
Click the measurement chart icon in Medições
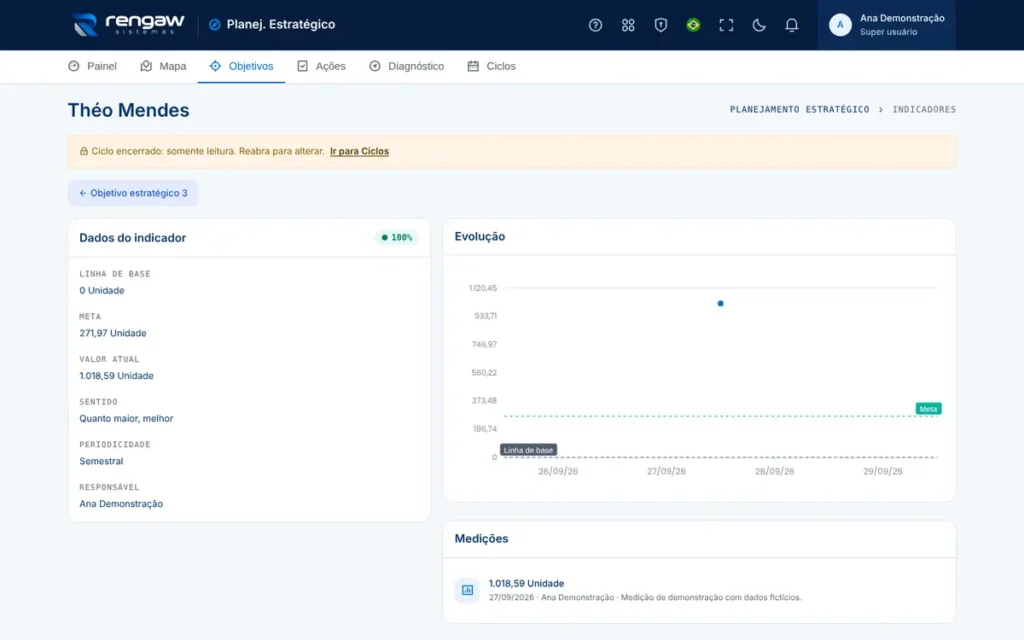[x=467, y=590]
